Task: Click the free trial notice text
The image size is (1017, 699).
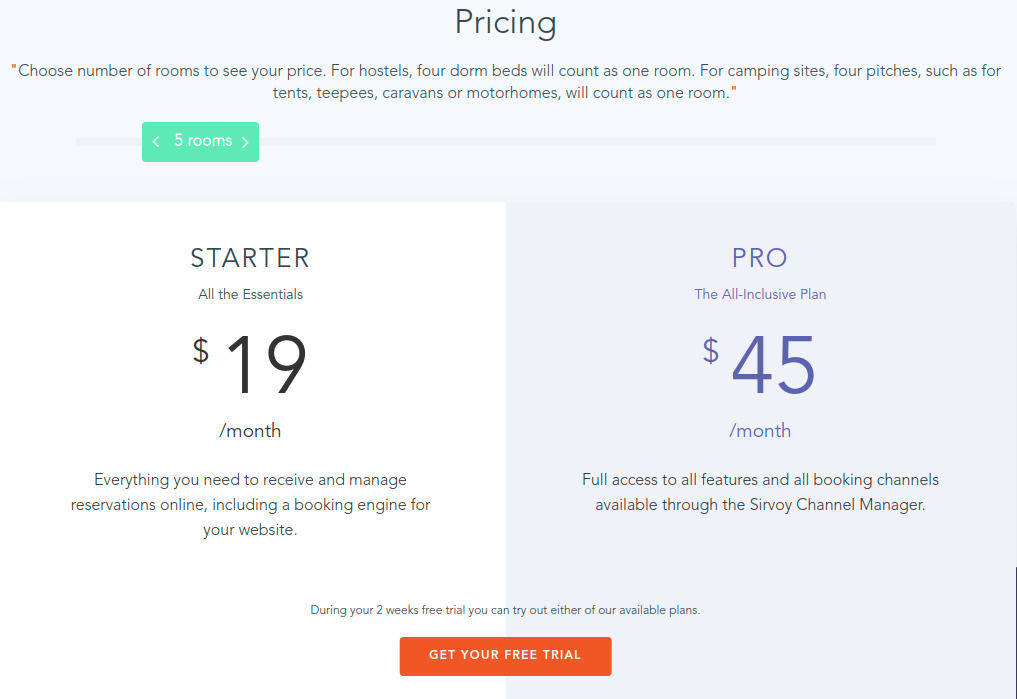Action: [505, 609]
